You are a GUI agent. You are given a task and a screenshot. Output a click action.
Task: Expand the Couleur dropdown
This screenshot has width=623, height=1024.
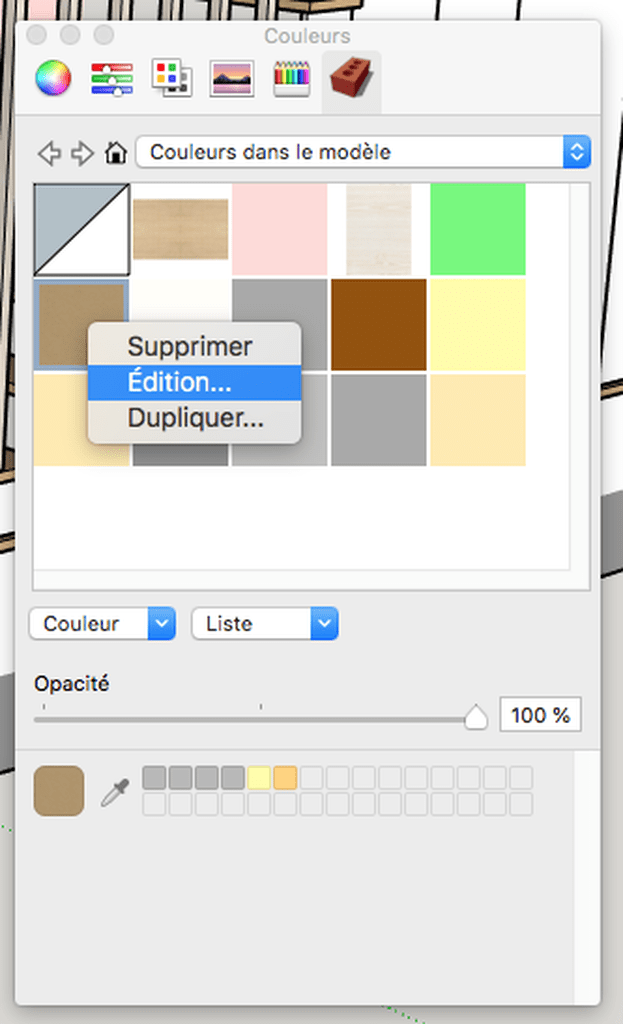[103, 624]
